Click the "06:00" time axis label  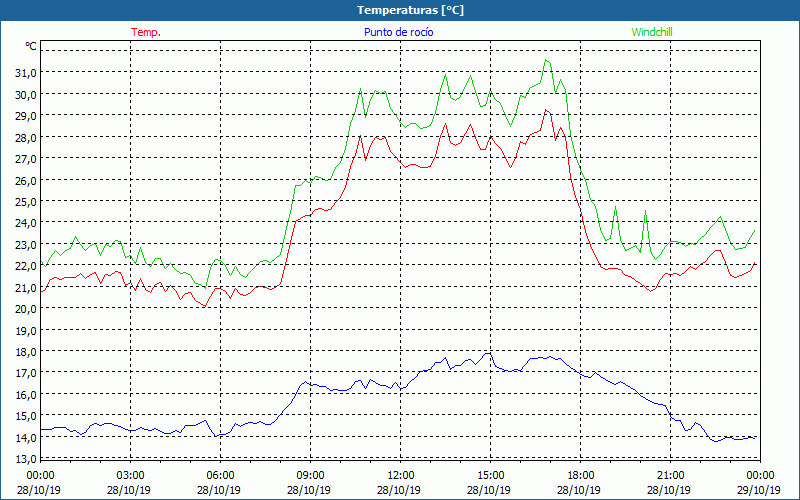click(220, 476)
